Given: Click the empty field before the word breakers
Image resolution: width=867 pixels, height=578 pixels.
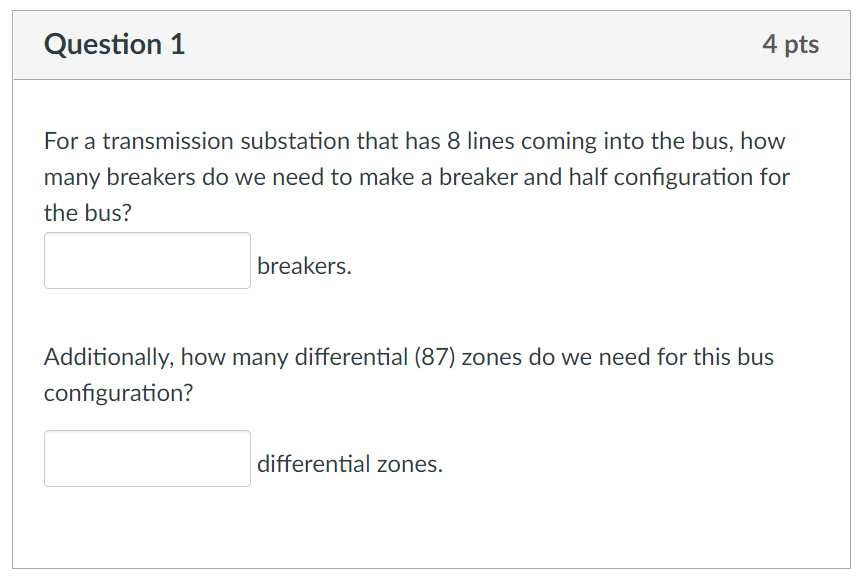Looking at the screenshot, I should (x=146, y=260).
